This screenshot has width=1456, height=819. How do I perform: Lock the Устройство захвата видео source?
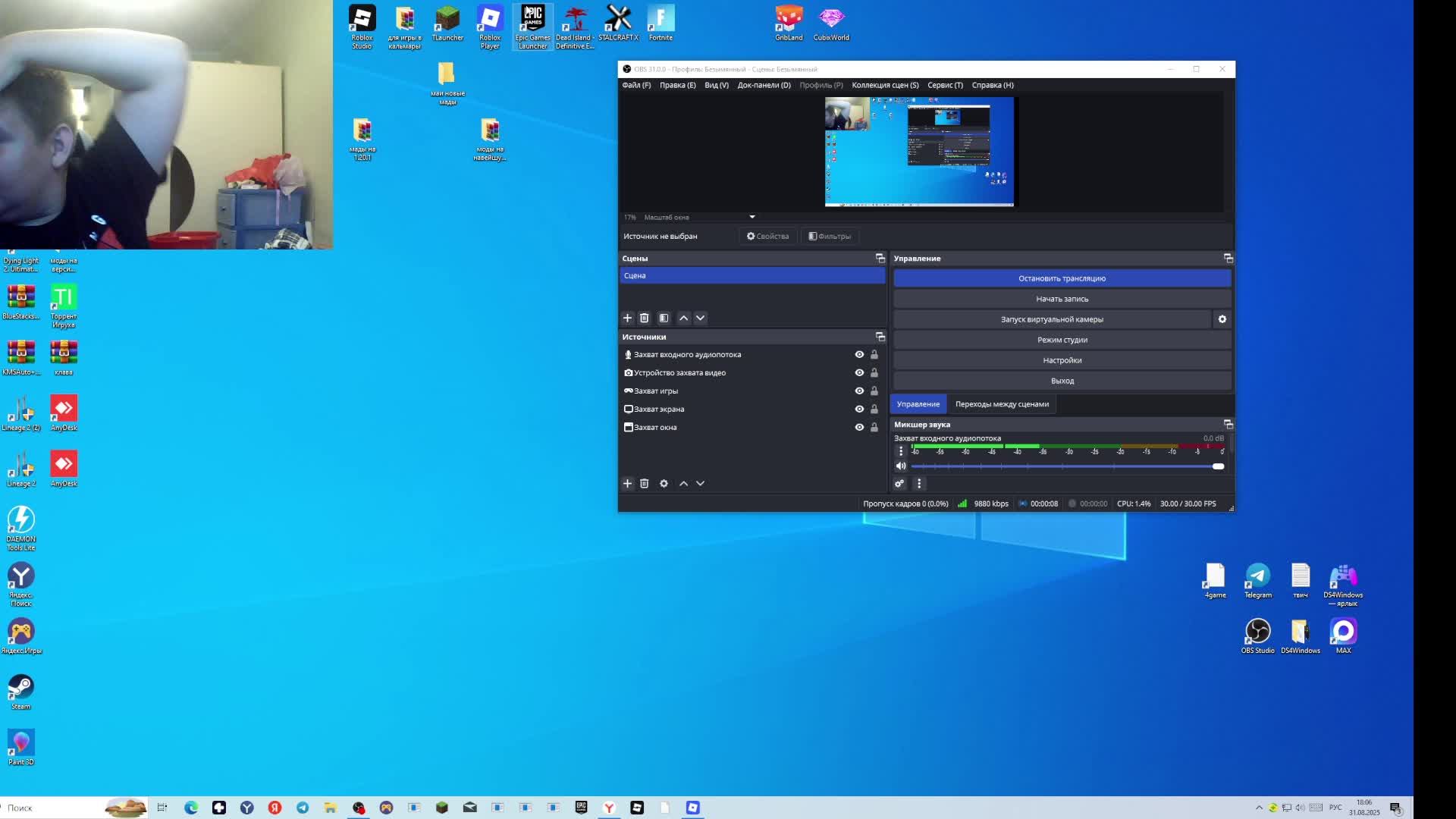pos(874,372)
